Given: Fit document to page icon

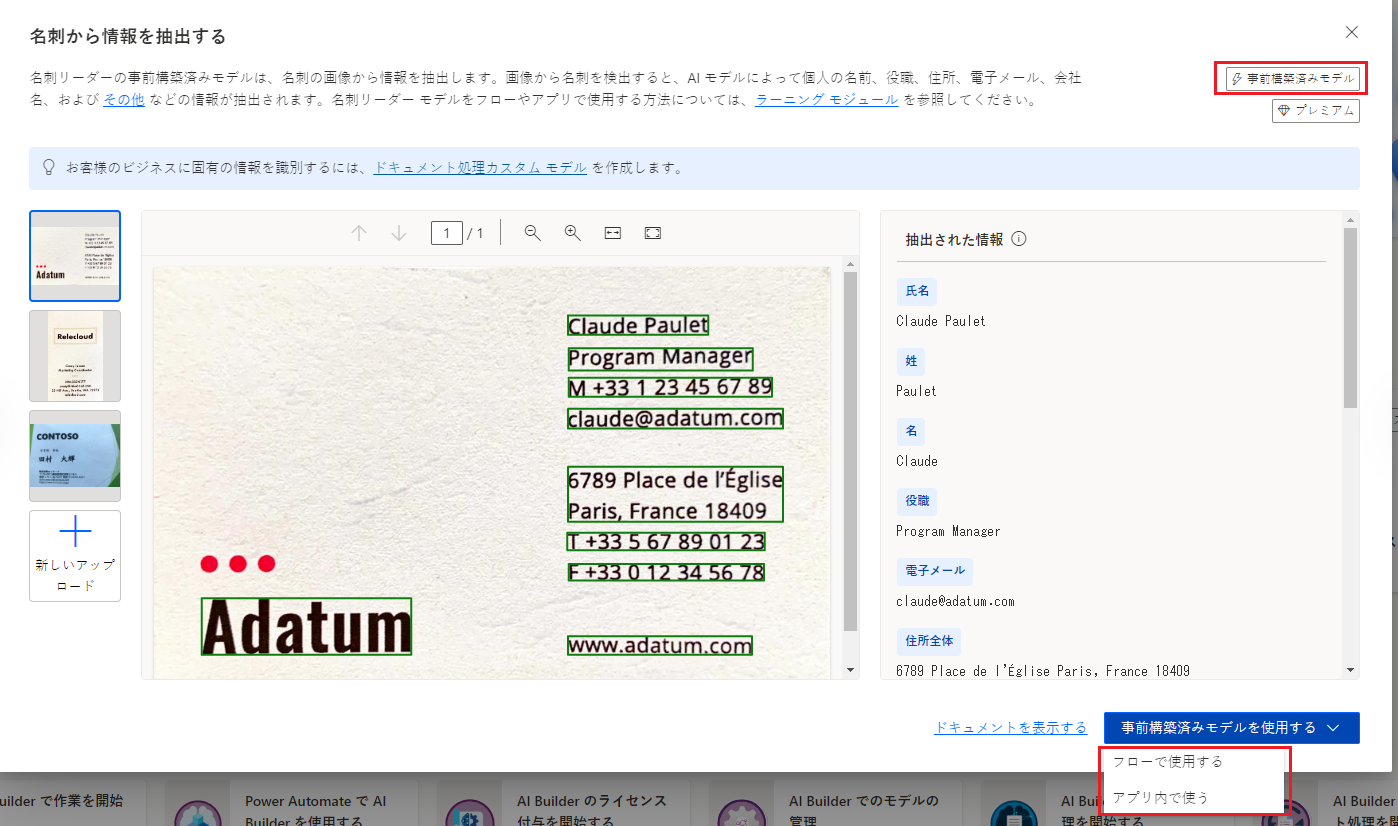Looking at the screenshot, I should point(653,232).
